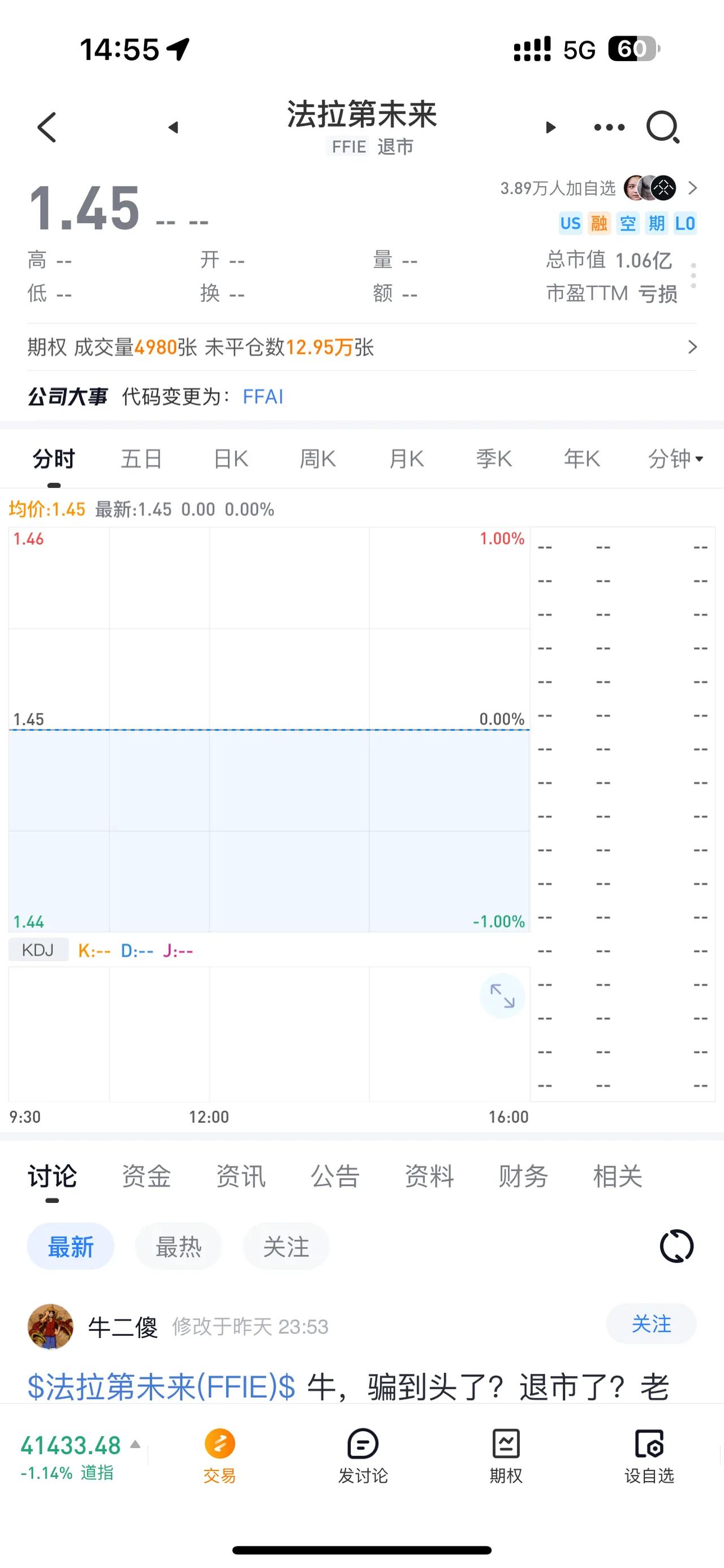The image size is (724, 1568).
Task: Open the 交易 trade icon
Action: [220, 1456]
